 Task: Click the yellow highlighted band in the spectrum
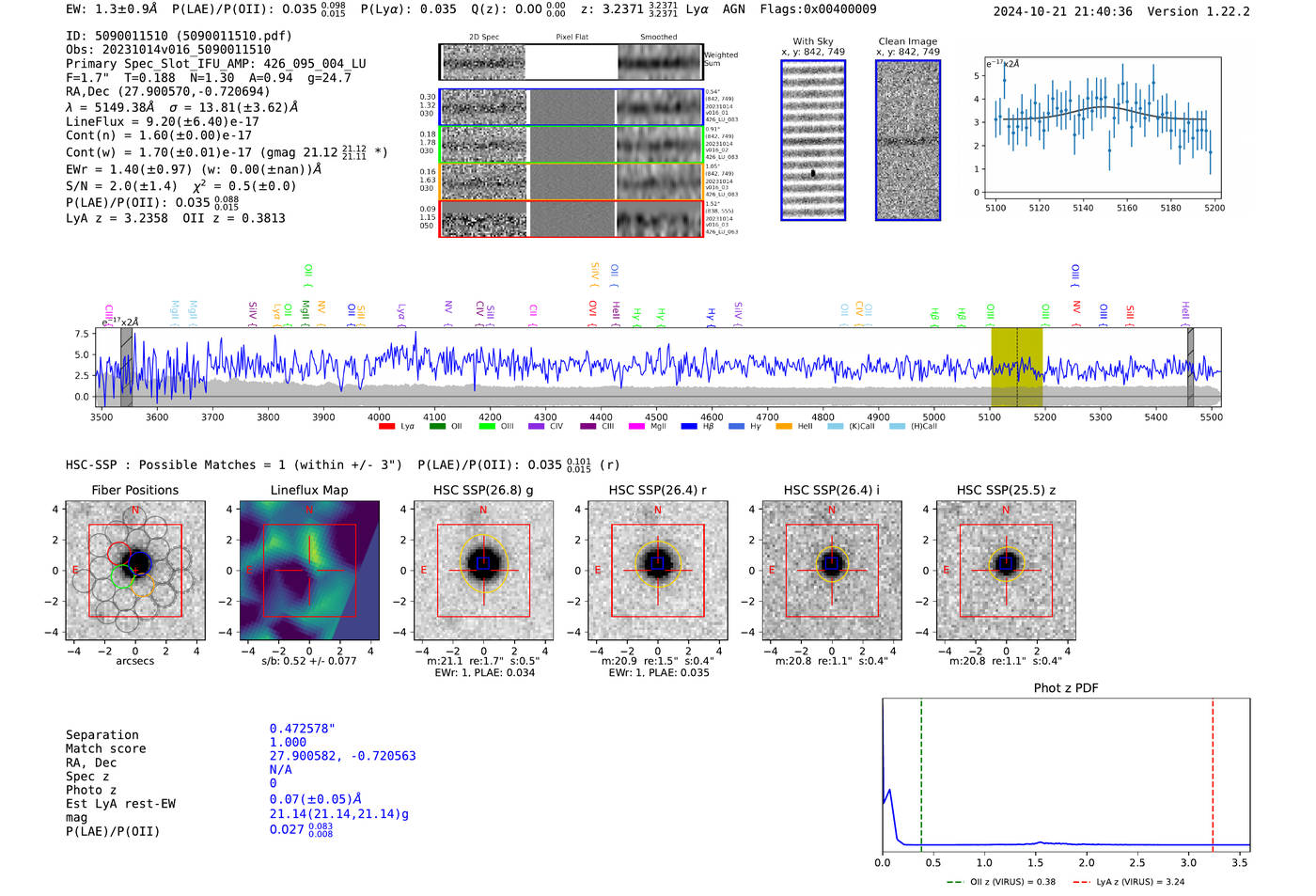(x=1017, y=368)
